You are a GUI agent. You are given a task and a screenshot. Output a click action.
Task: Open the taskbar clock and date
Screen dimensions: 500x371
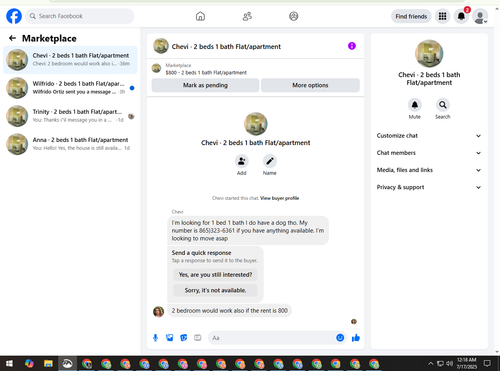coord(467,363)
